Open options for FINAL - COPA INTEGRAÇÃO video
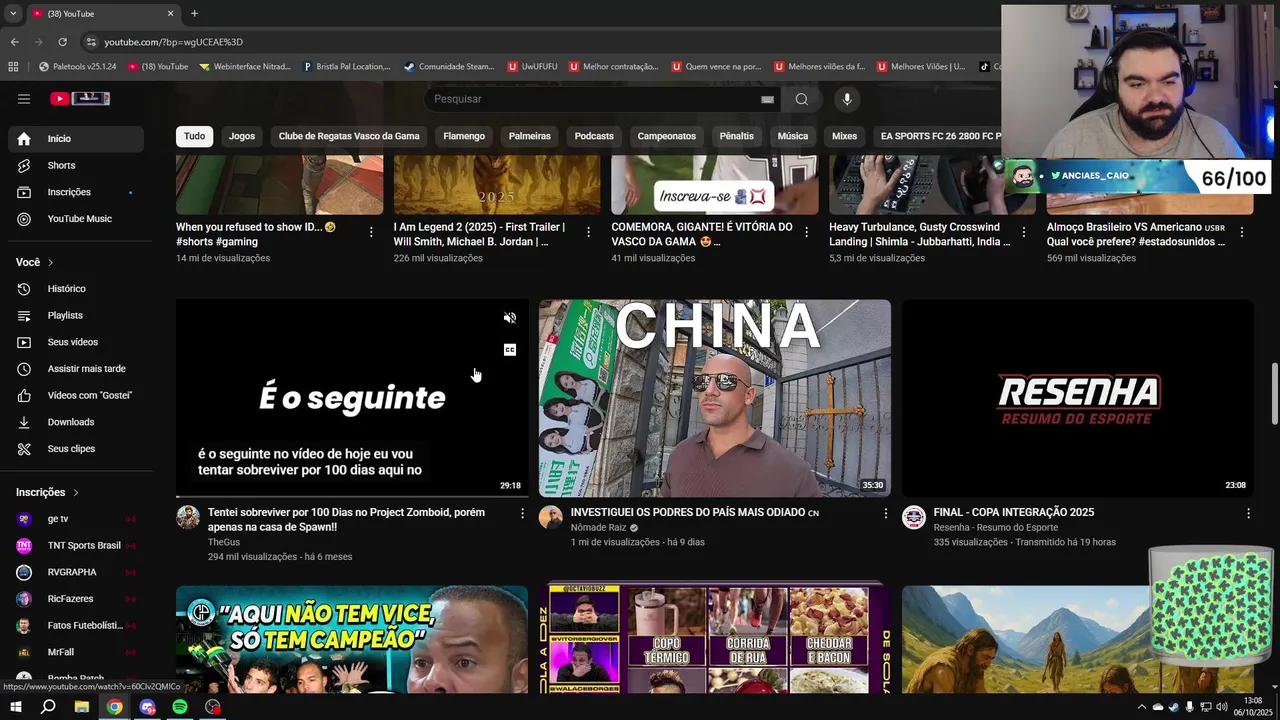 tap(1248, 513)
